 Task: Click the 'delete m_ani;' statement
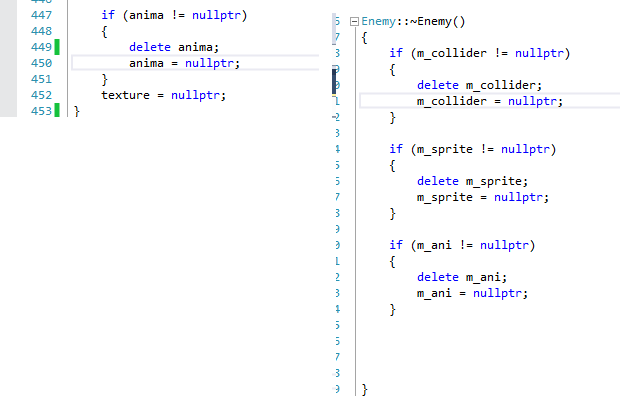462,277
